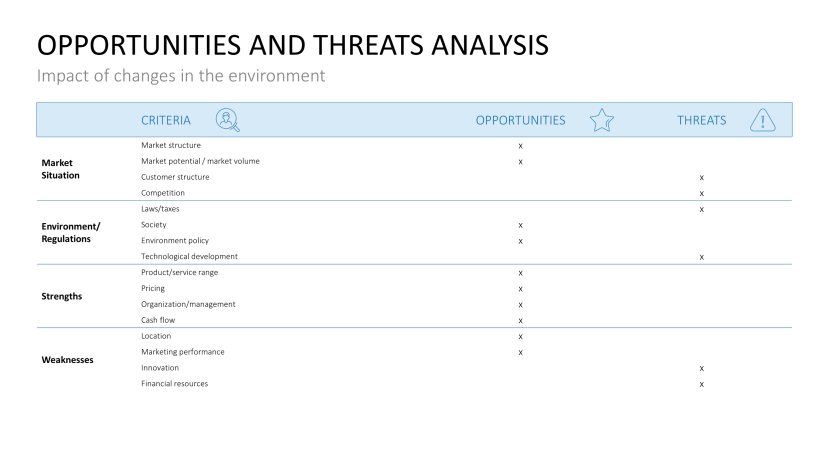
Task: Select the THREATS column header text
Action: (701, 121)
